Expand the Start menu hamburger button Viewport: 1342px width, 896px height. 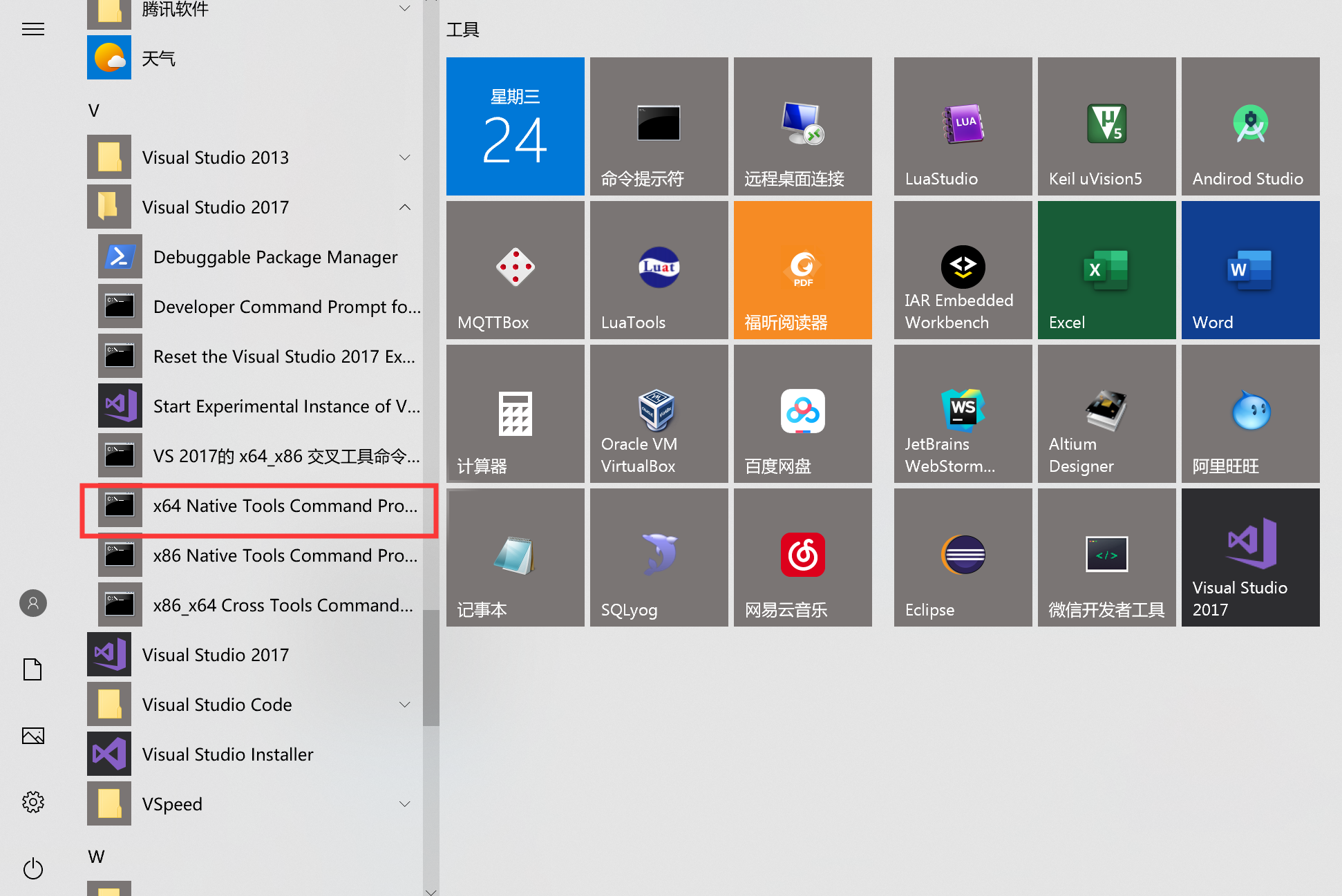click(x=33, y=29)
